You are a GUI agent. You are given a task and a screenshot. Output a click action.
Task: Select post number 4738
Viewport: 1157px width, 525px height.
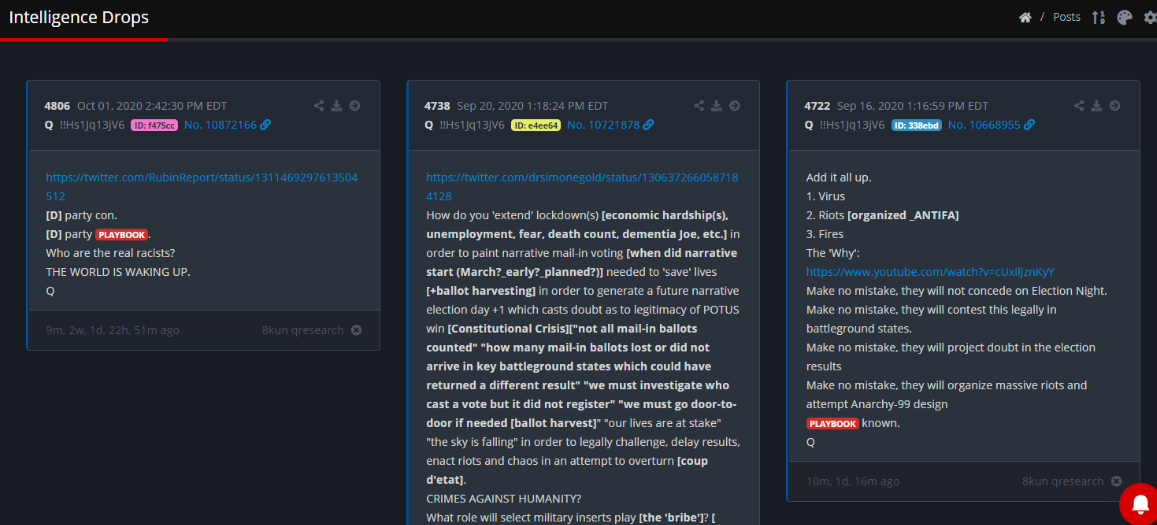[438, 106]
